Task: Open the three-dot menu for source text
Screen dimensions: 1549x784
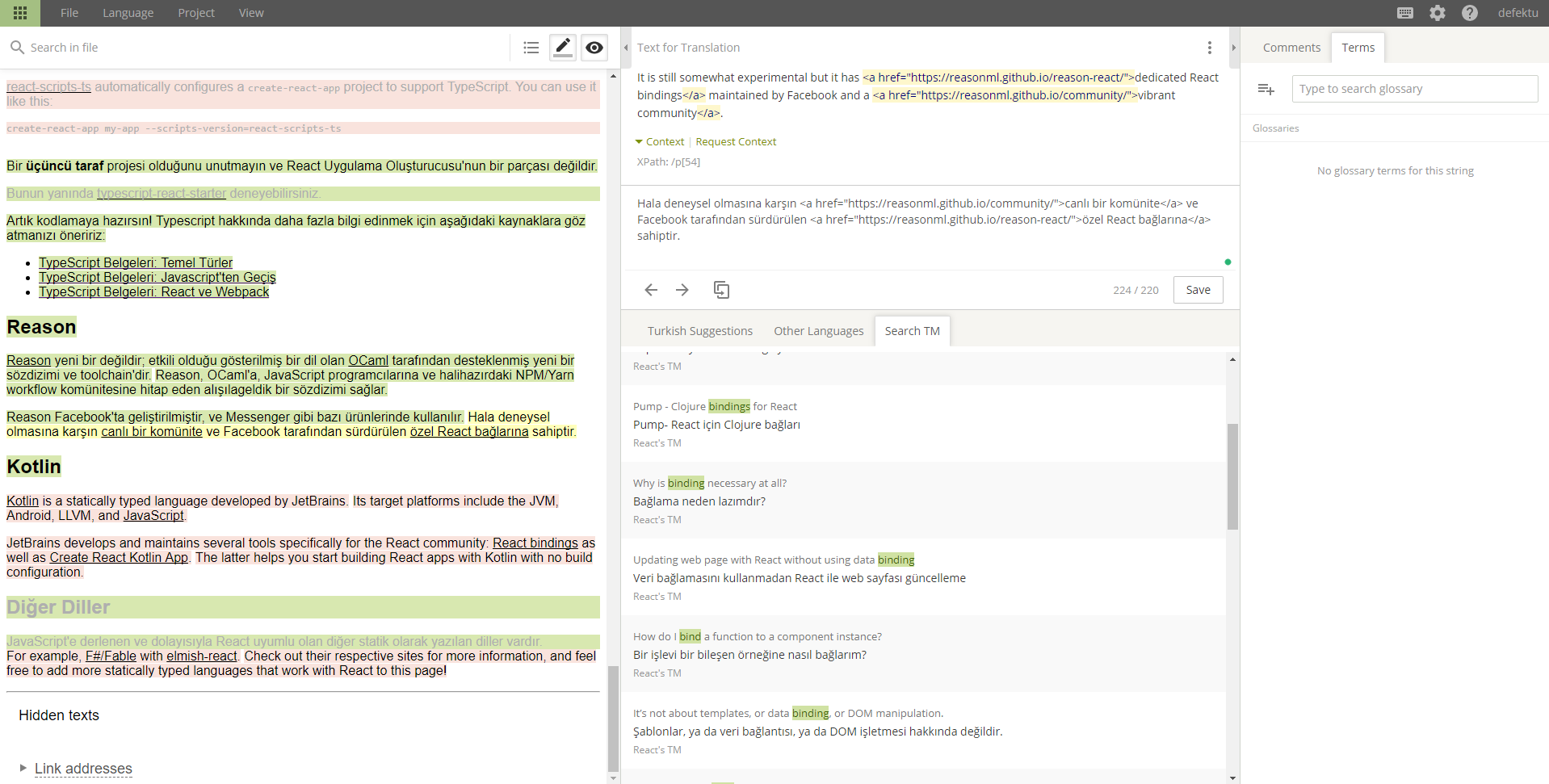Action: [1209, 48]
